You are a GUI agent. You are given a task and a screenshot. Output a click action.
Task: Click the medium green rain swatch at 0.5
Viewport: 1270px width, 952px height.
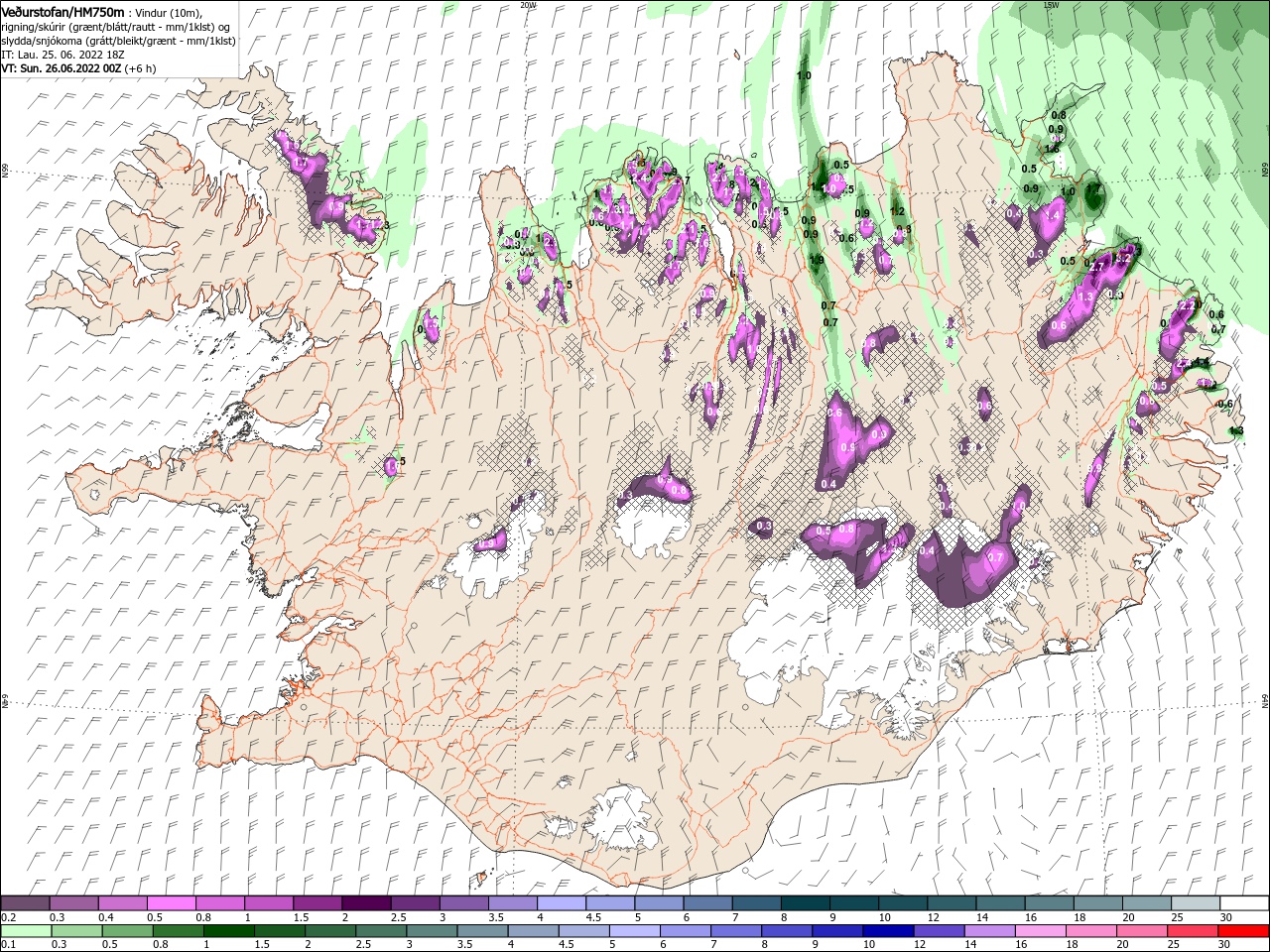point(126,931)
